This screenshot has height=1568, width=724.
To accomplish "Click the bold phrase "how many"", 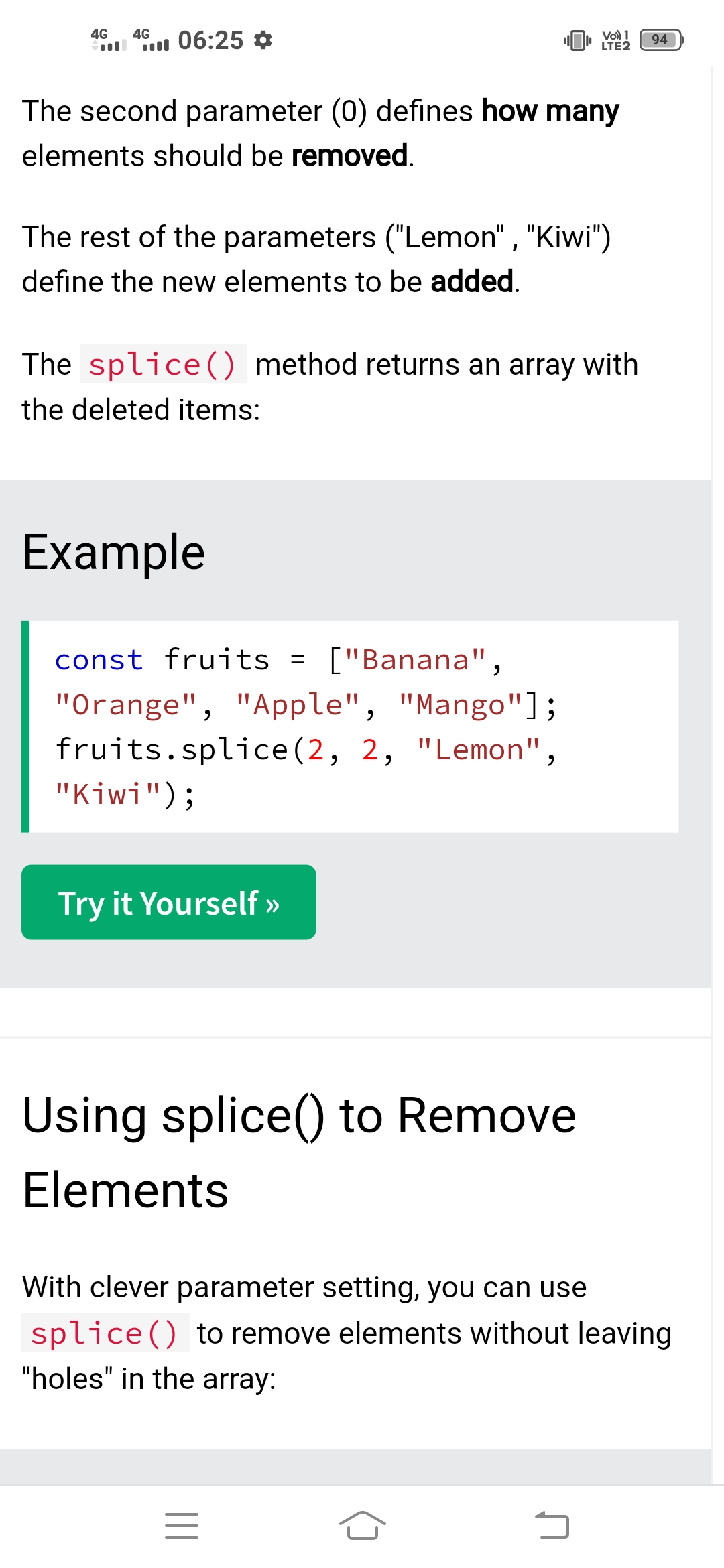I will 550,111.
